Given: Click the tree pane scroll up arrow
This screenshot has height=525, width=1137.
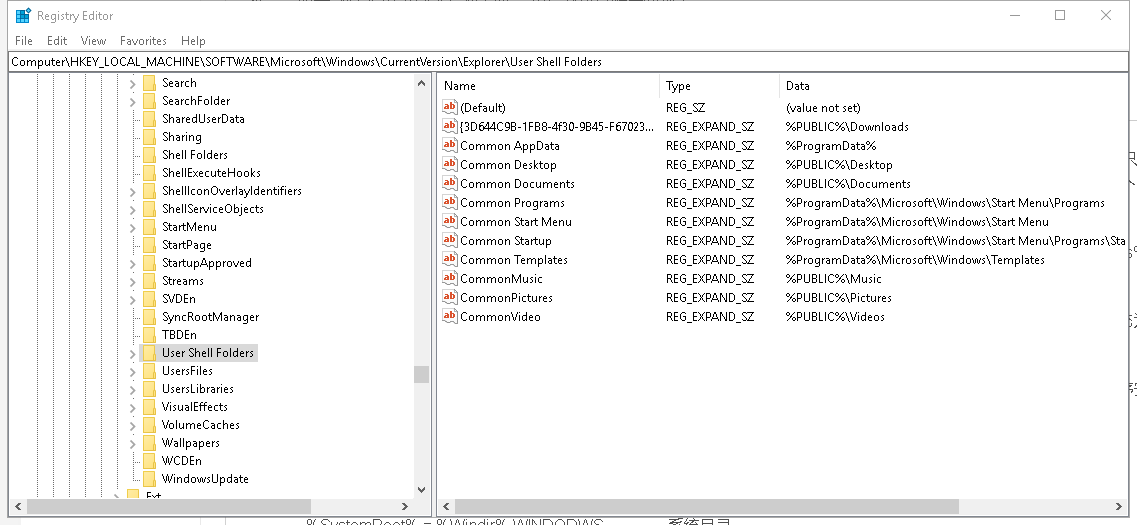Looking at the screenshot, I should click(421, 83).
